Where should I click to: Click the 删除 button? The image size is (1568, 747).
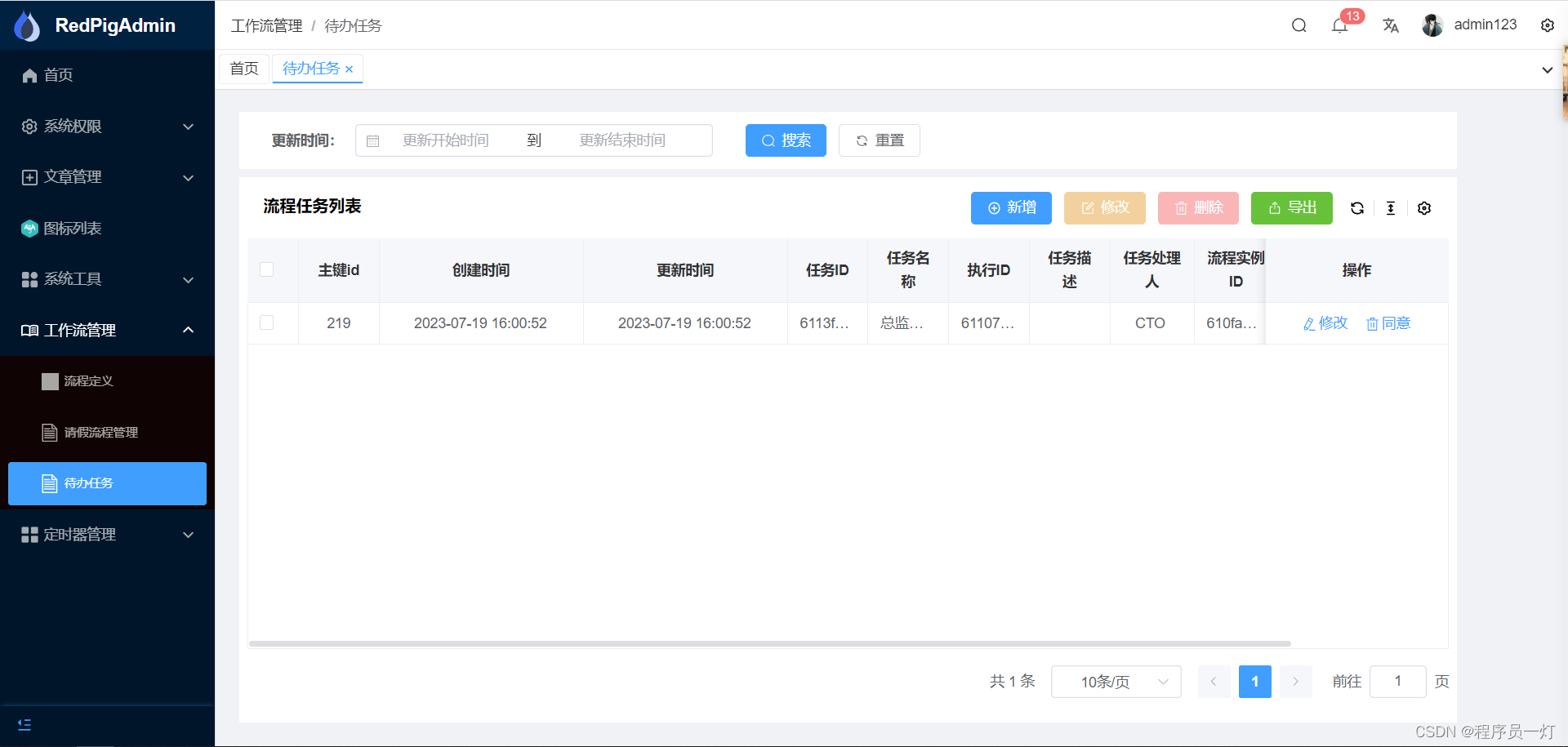pyautogui.click(x=1198, y=208)
